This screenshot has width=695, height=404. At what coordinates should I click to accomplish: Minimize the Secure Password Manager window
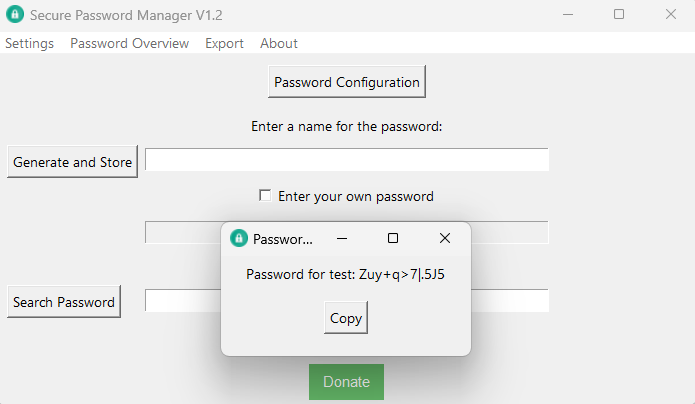pos(568,15)
